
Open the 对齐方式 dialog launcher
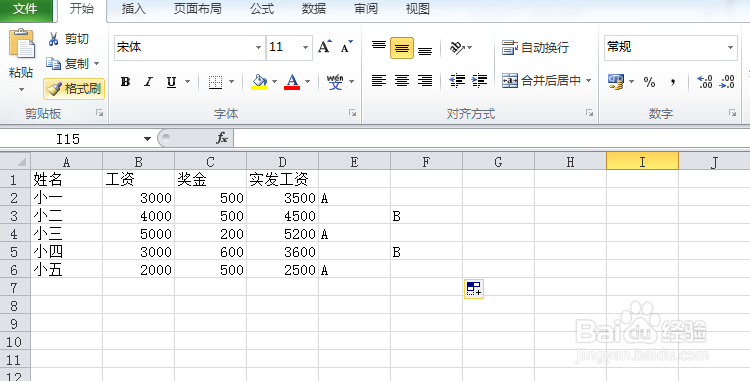point(589,113)
